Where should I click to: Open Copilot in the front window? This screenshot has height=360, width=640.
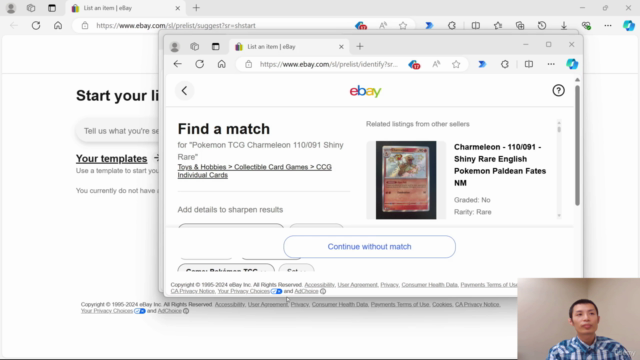[x=572, y=64]
